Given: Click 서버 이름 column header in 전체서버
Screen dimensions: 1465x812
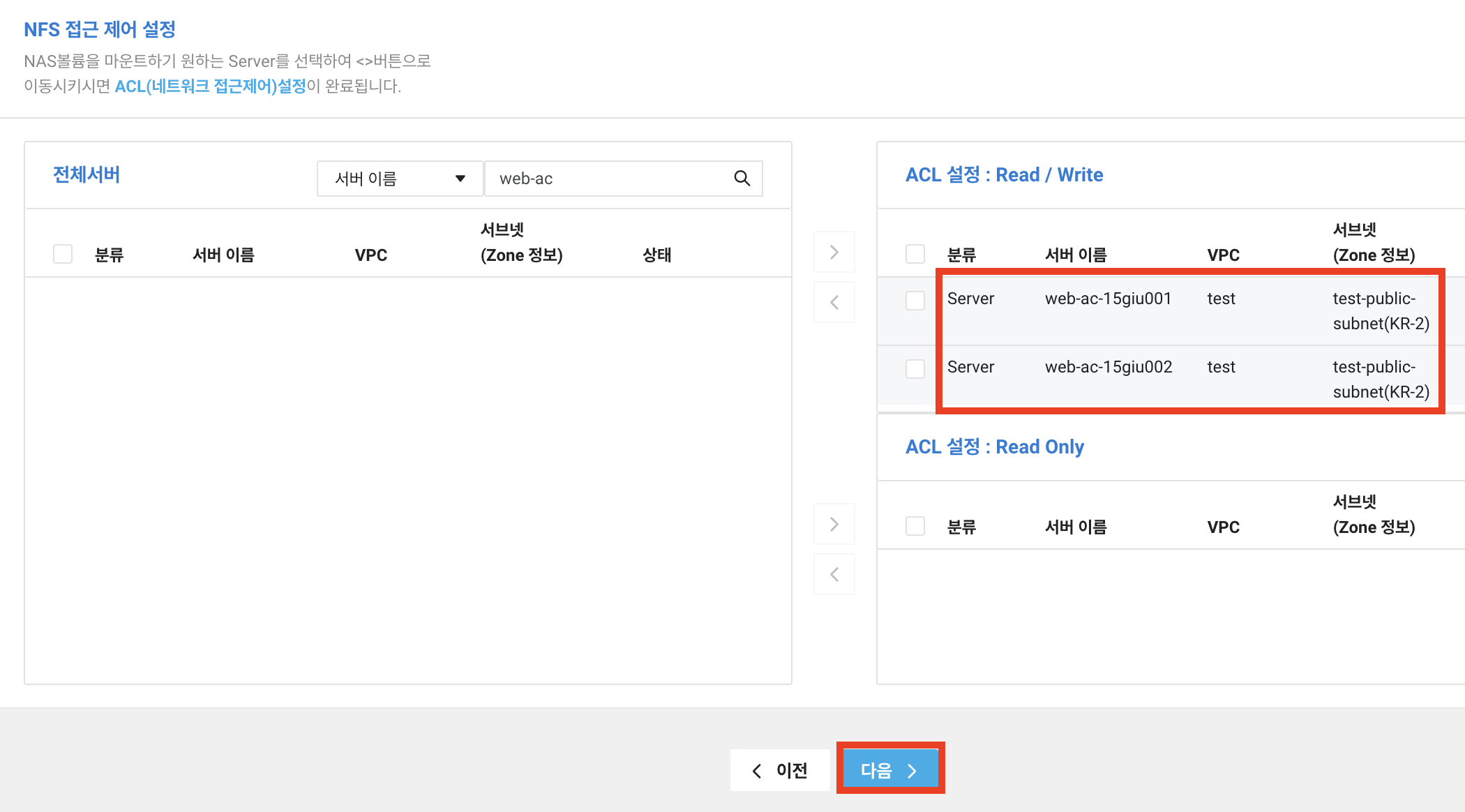Looking at the screenshot, I should tap(223, 255).
